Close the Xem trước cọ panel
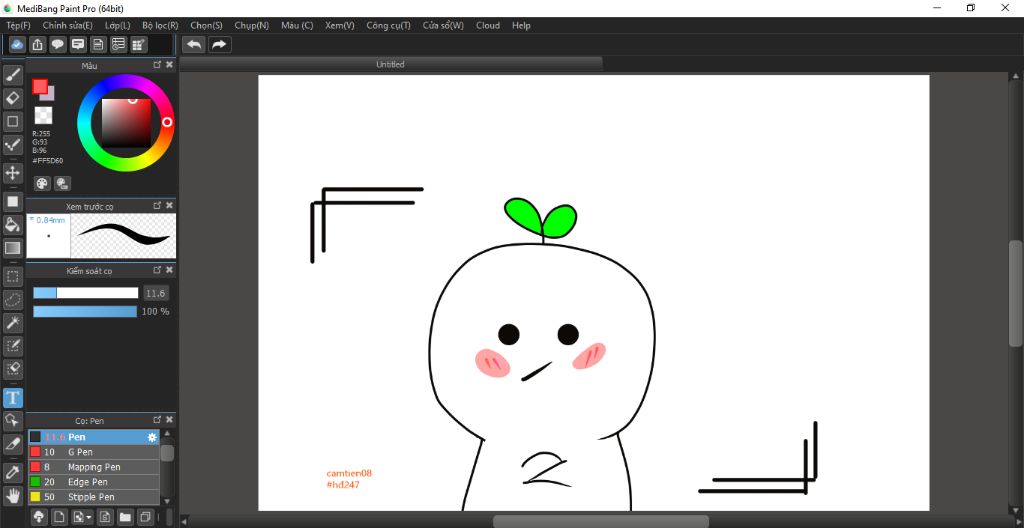 coord(169,205)
